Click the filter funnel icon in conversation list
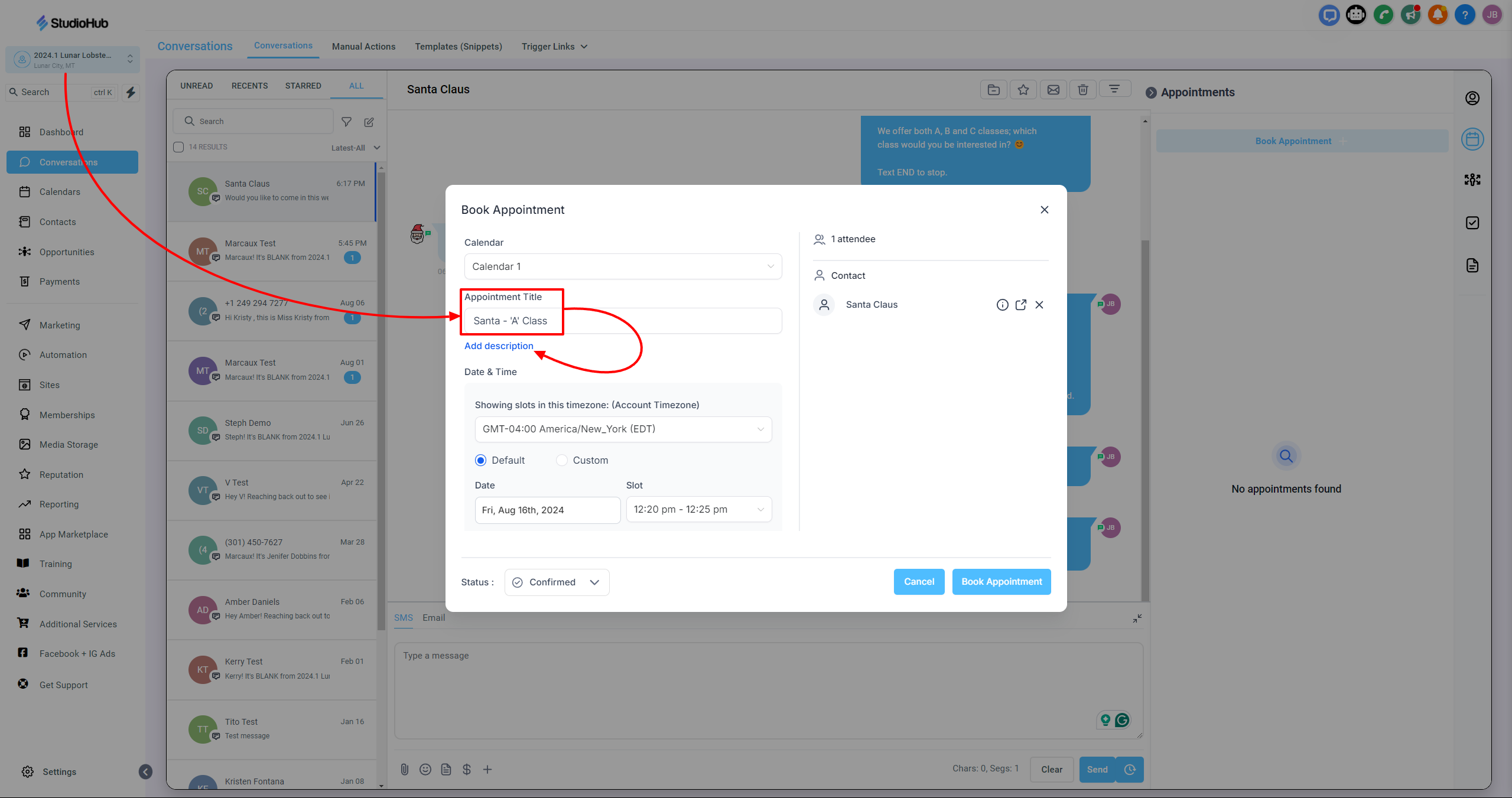 point(347,122)
